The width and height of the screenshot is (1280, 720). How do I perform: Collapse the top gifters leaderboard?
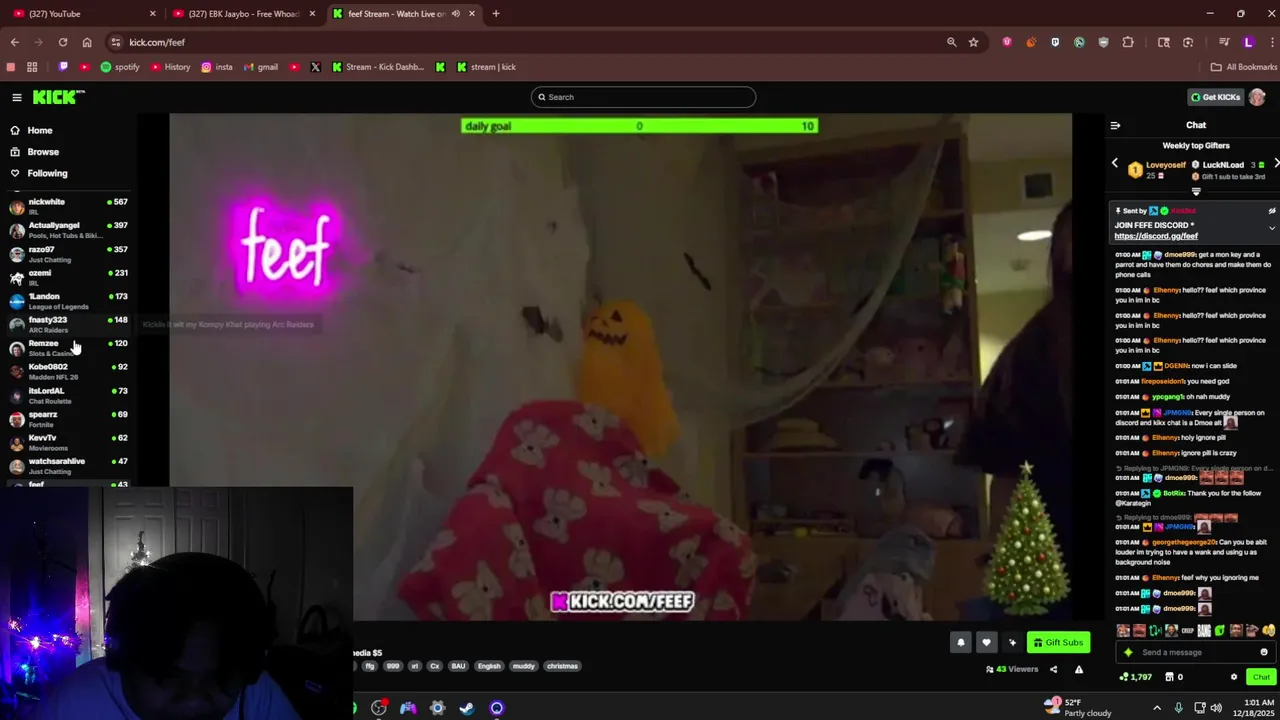[1196, 191]
